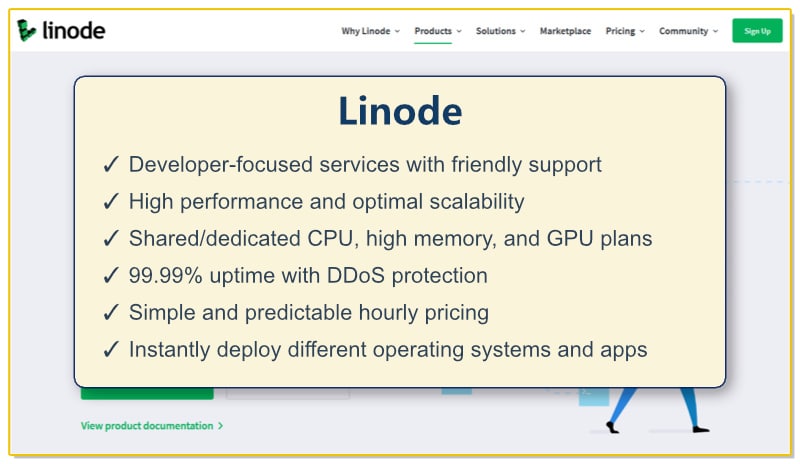800x464 pixels.
Task: Click checkmark next to High performance line
Action: click(x=112, y=201)
